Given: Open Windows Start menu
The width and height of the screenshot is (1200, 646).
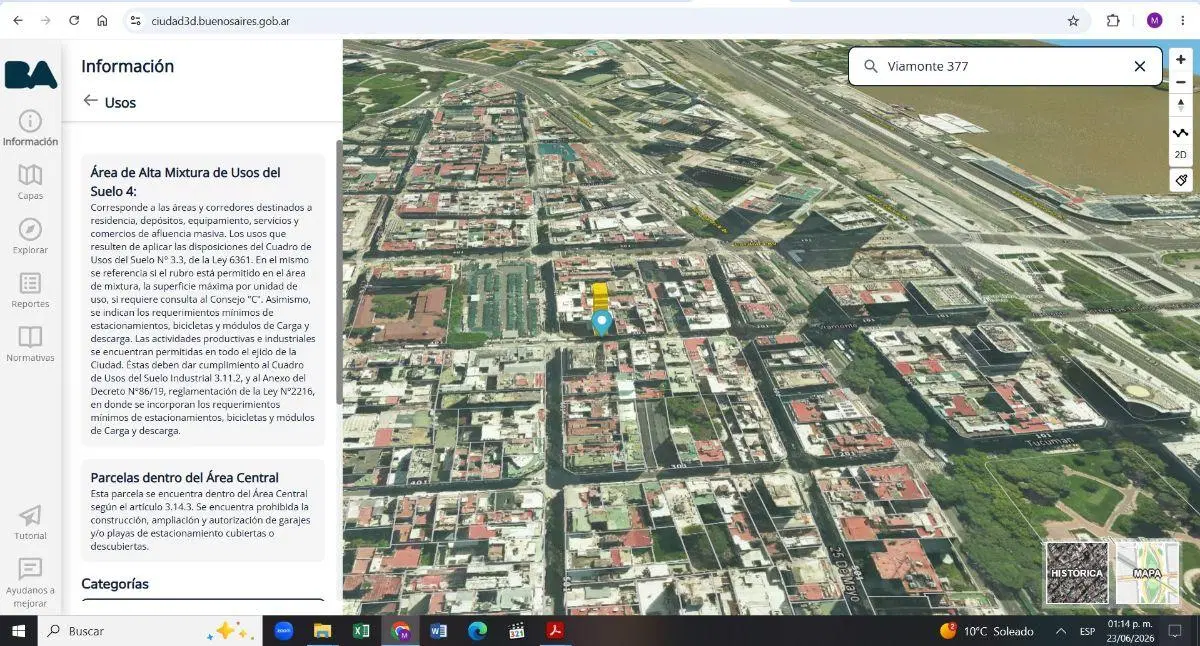Looking at the screenshot, I should coord(18,631).
